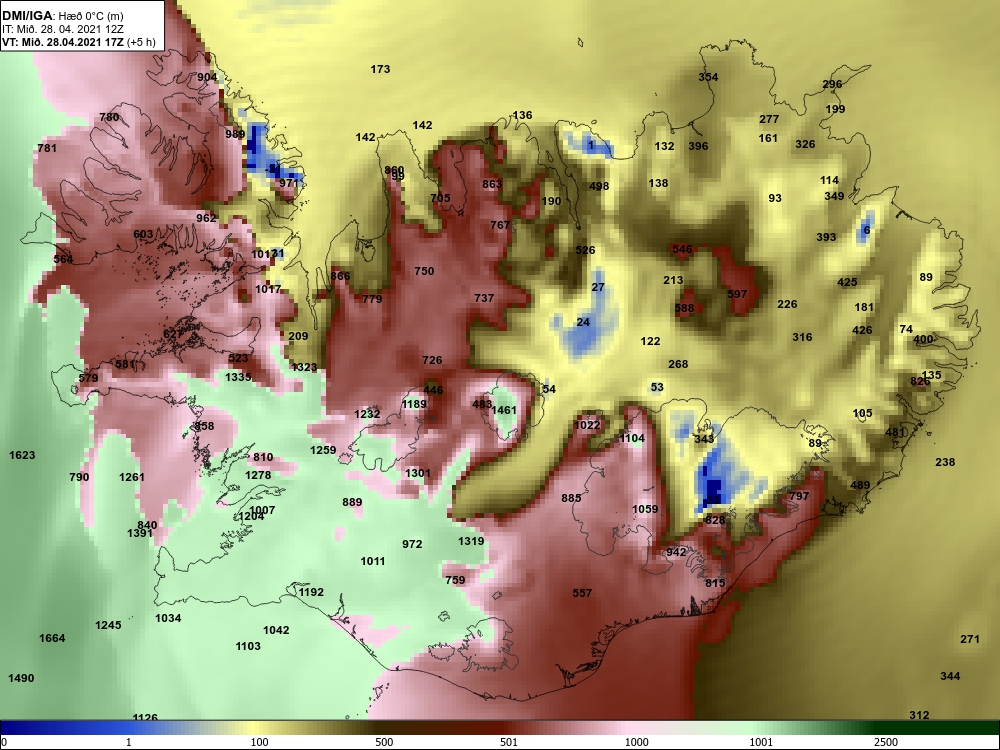Screen dimensions: 1000x750
Task: Click the number 705
Action: [x=440, y=198]
